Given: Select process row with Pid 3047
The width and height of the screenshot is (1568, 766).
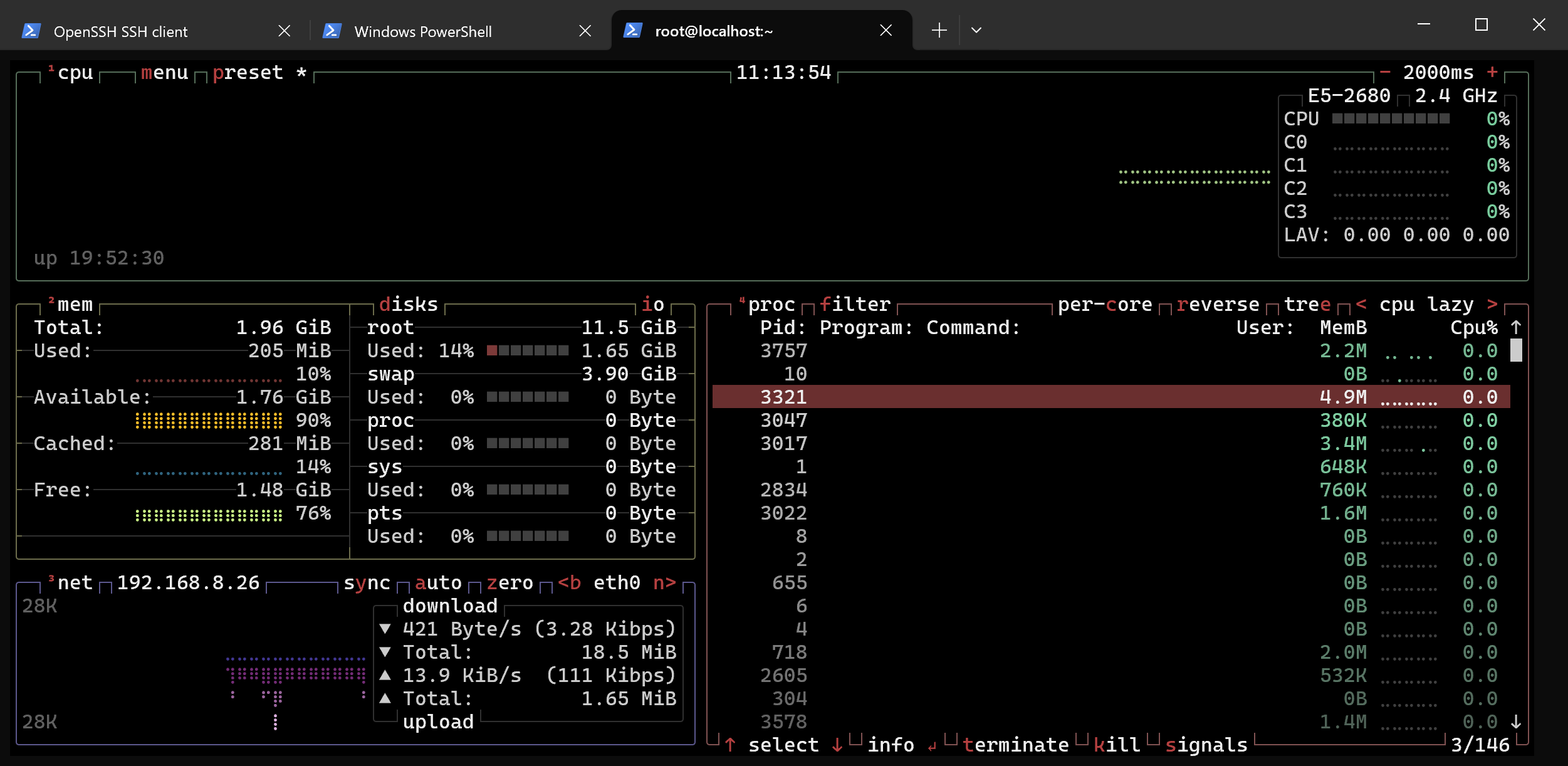Looking at the screenshot, I should point(1111,421).
